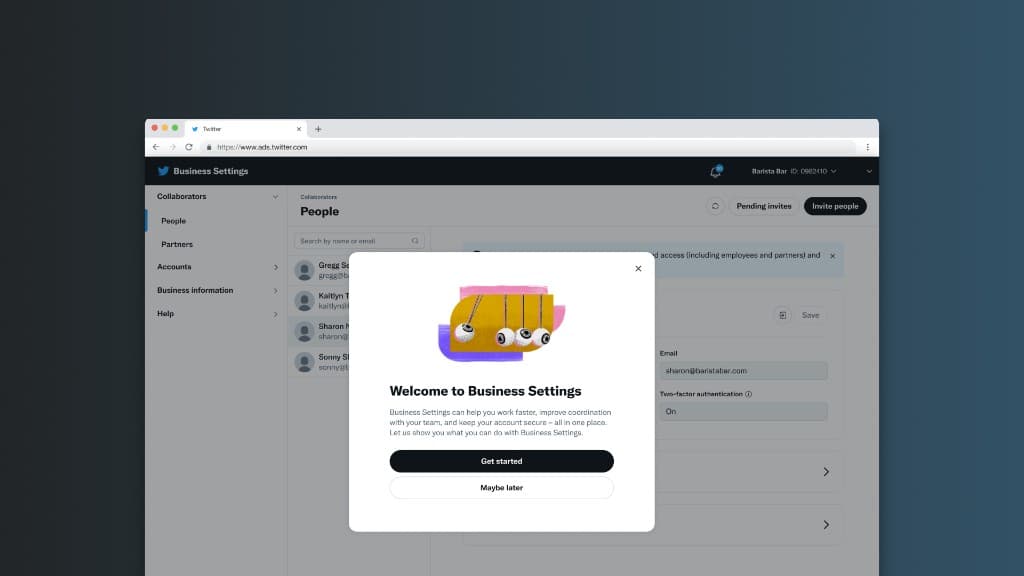Click the lock icon in address bar

point(209,147)
